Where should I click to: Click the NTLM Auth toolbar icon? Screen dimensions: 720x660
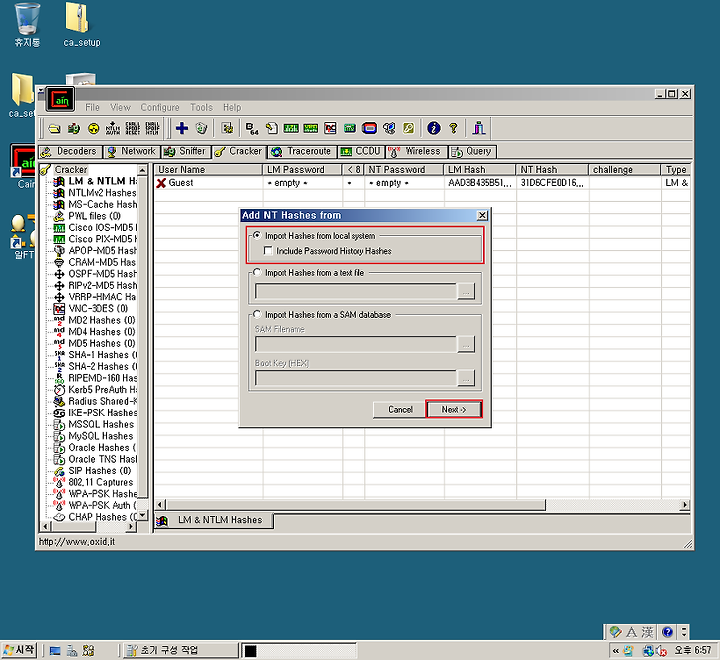pos(113,128)
